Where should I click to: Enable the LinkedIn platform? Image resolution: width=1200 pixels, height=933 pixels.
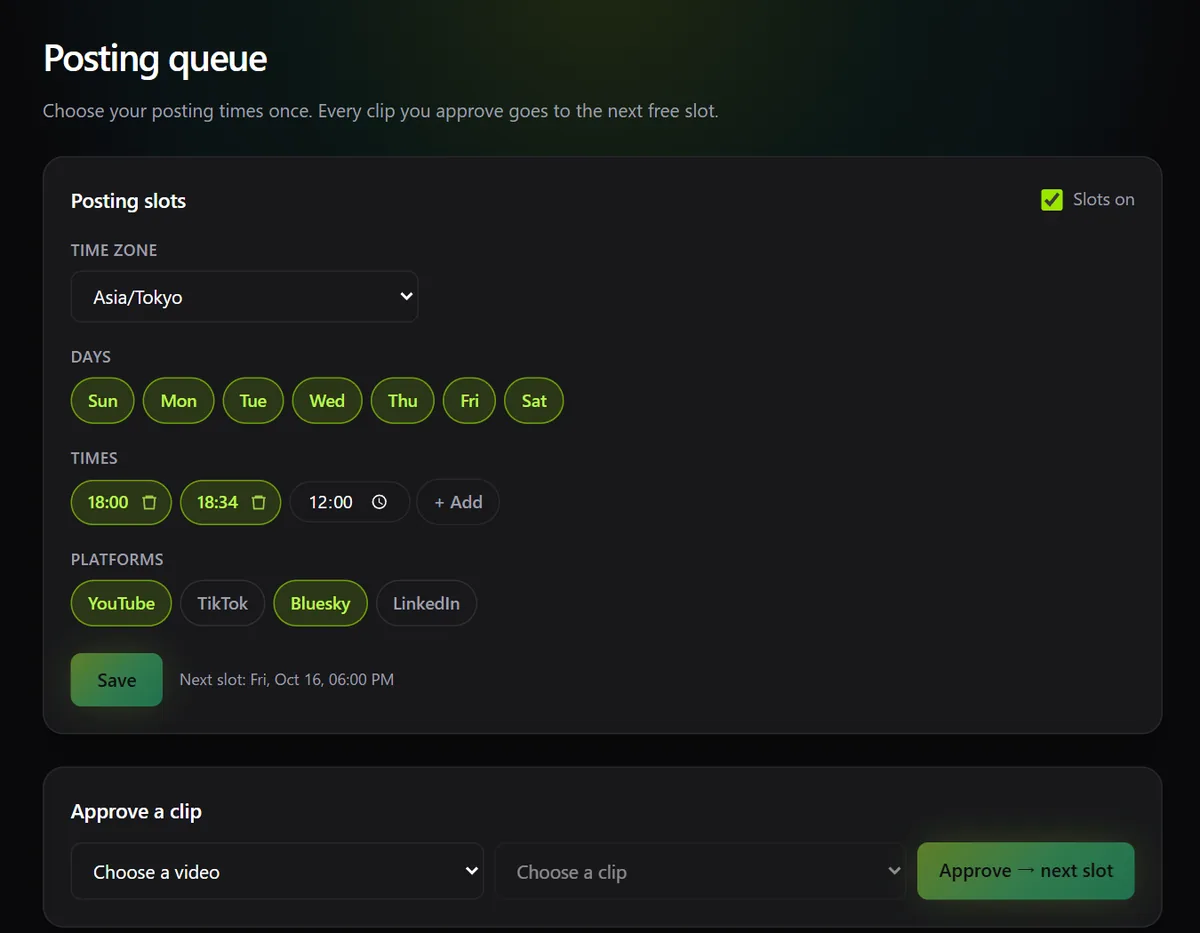[x=426, y=603]
